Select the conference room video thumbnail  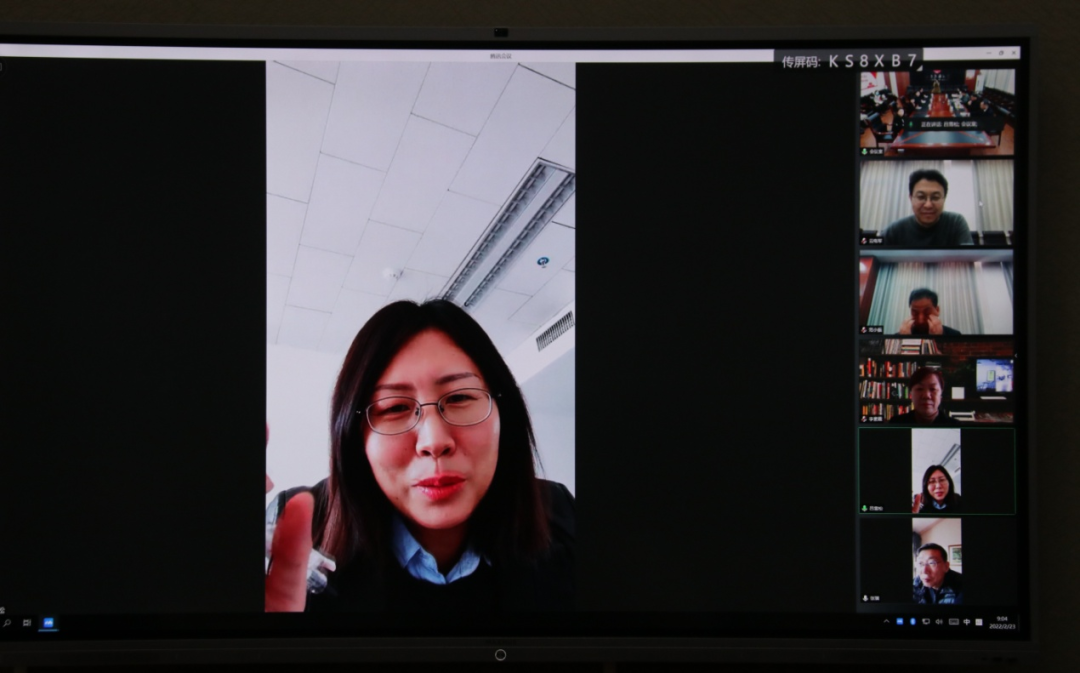click(x=937, y=110)
